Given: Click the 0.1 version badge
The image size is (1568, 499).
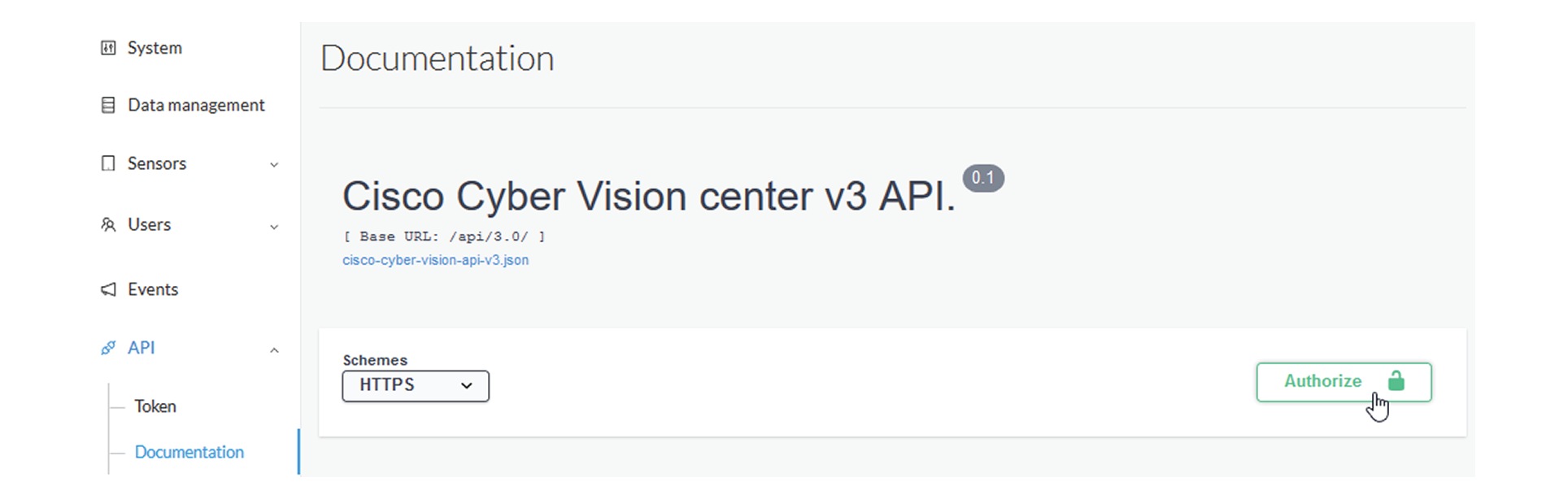Looking at the screenshot, I should click(983, 178).
